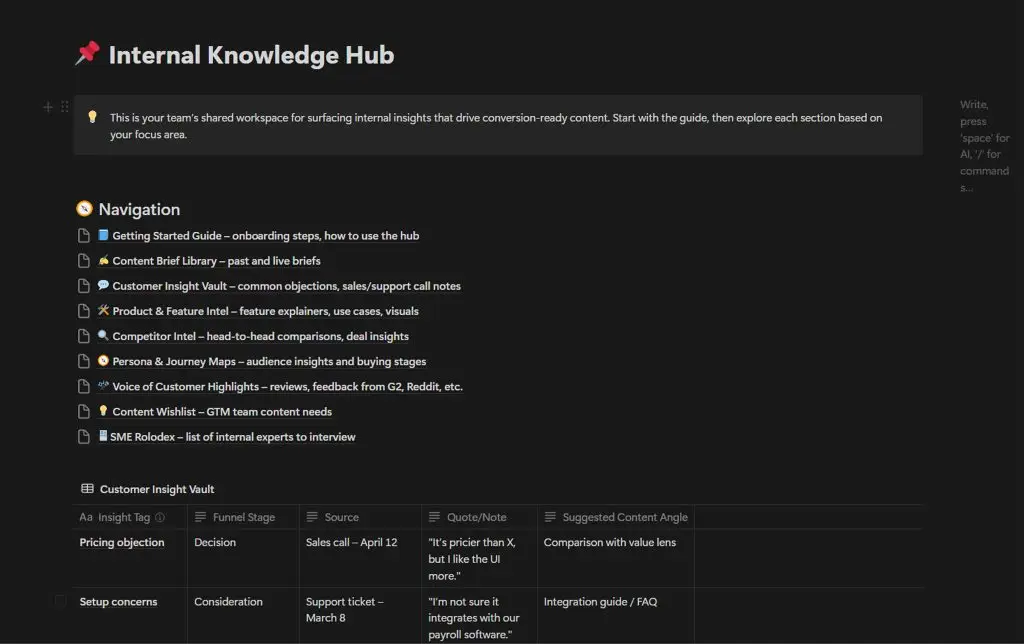Open the Funnel Stage column header menu
Viewport: 1024px width, 644px height.
[x=243, y=517]
